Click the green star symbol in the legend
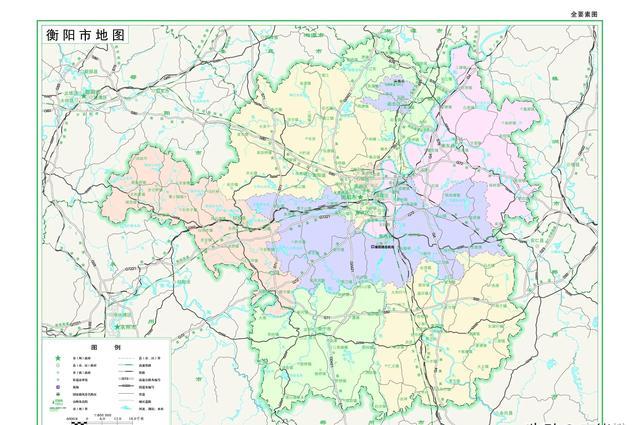640x425 pixels. point(58,357)
